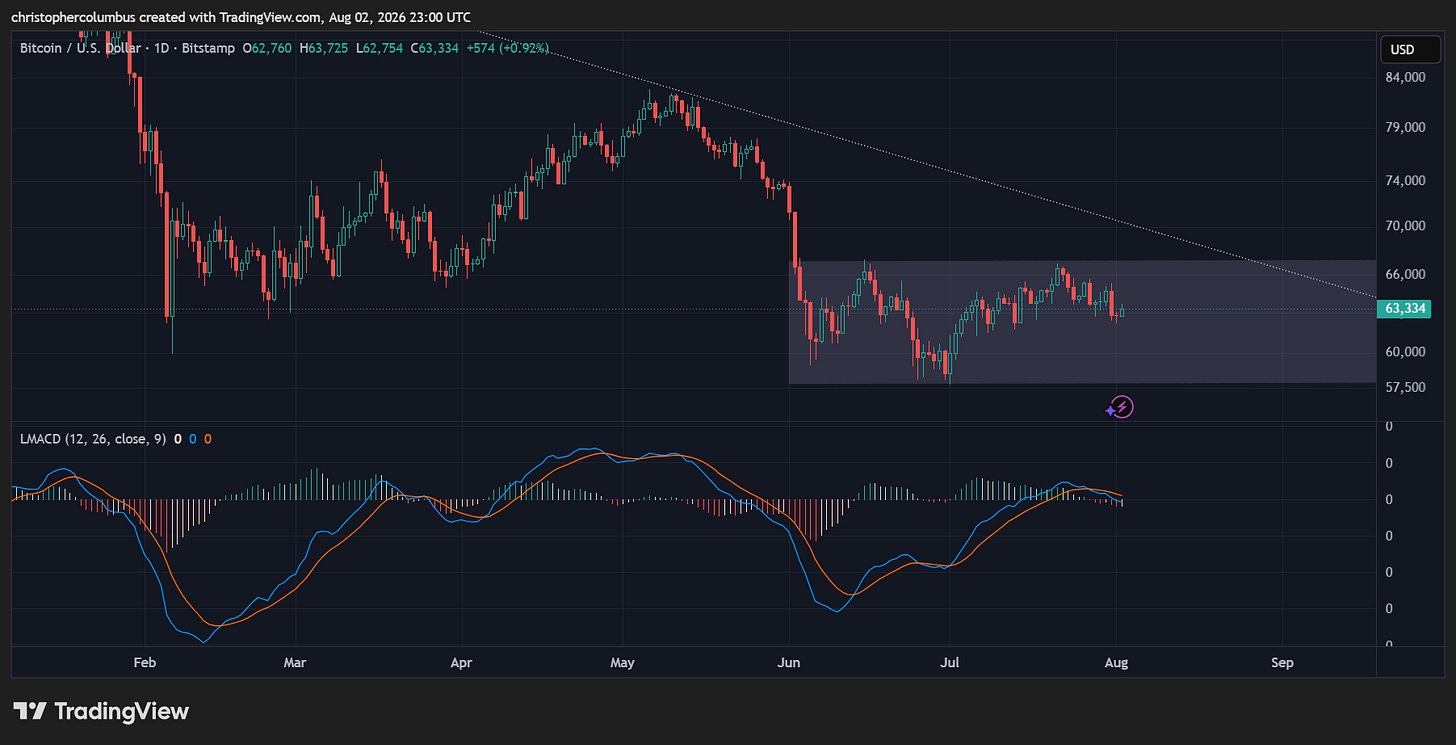Click the 70,000 price axis label
This screenshot has height=745, width=1456.
click(x=1405, y=226)
